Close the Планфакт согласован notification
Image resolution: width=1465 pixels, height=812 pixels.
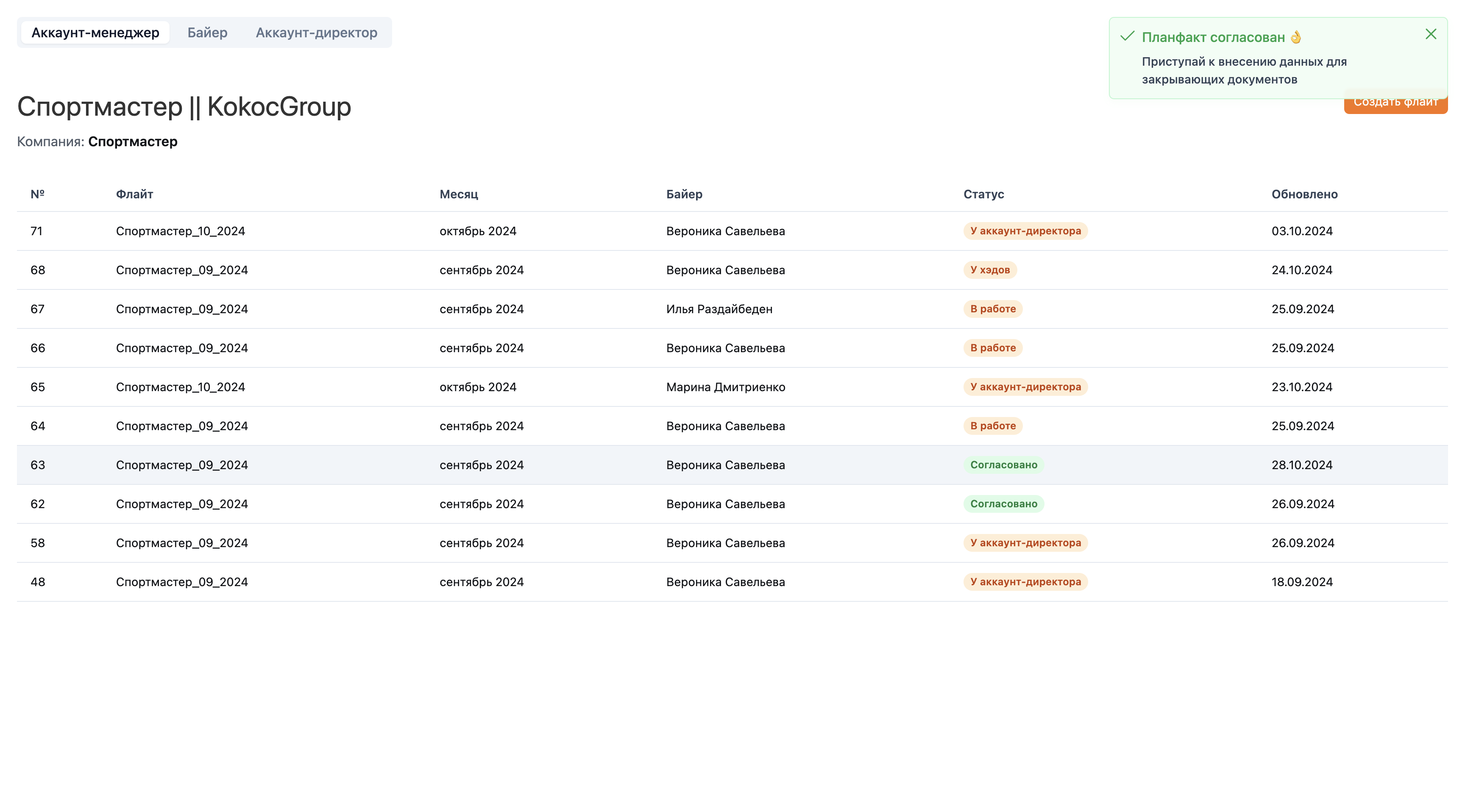1430,34
